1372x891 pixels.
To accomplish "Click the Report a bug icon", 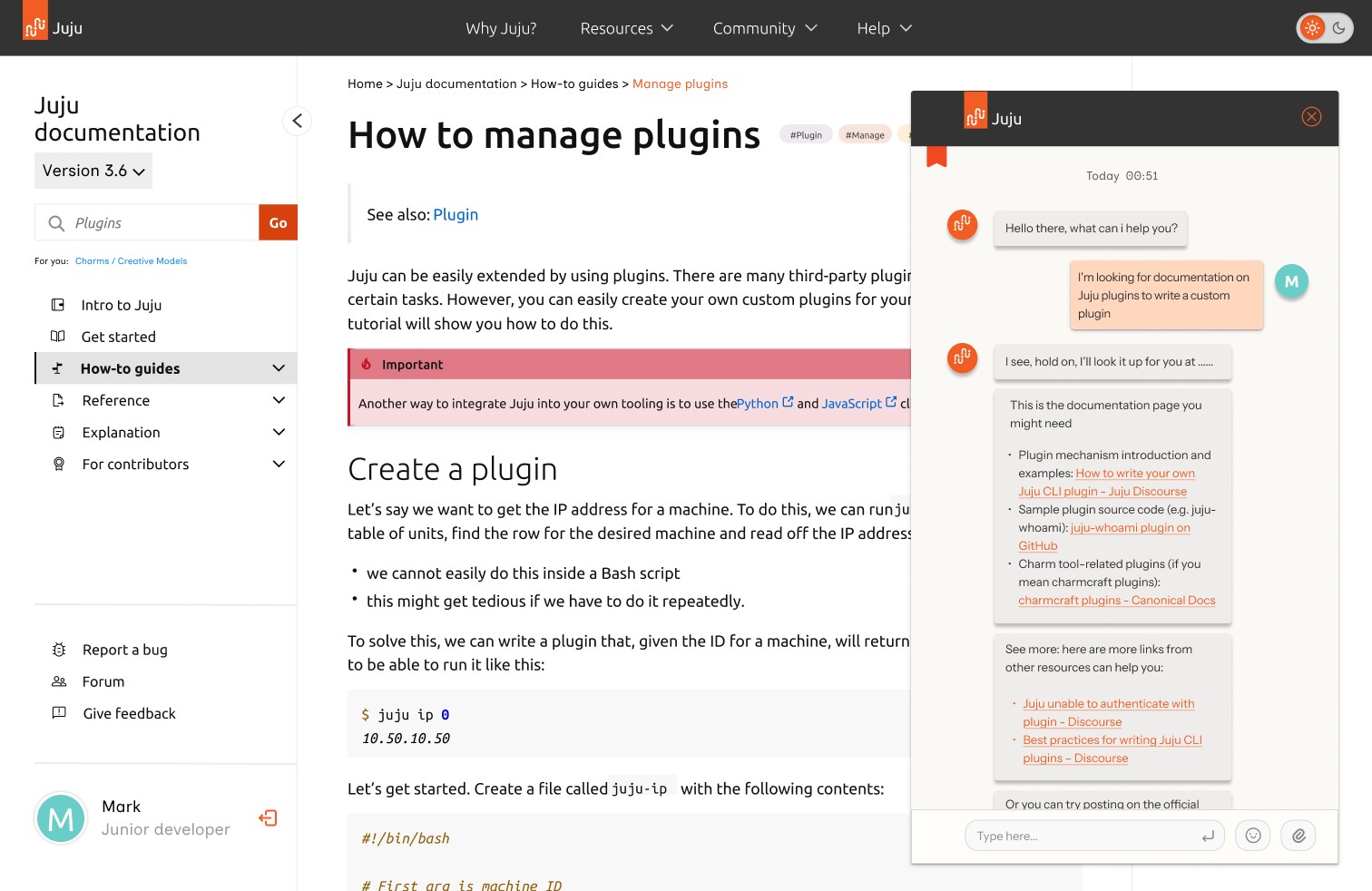I will coord(59,650).
